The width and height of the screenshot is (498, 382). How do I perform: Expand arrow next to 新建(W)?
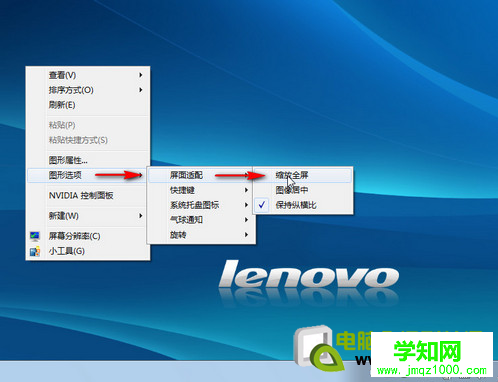tap(141, 216)
